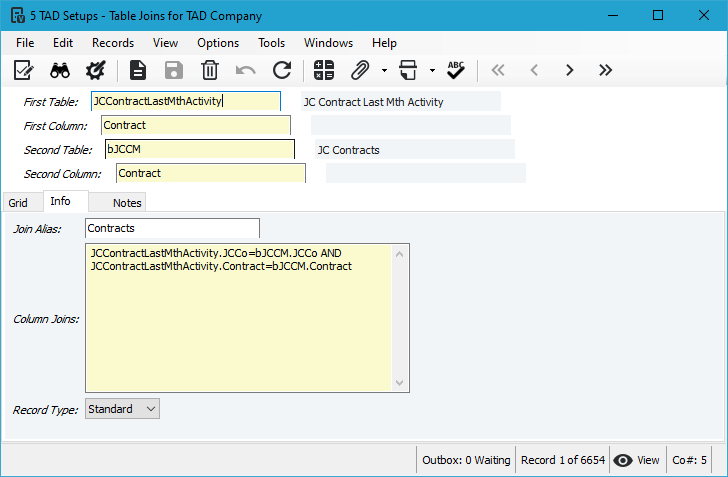Click the Join Alias field showing Contracts
The image size is (728, 477).
(x=172, y=228)
